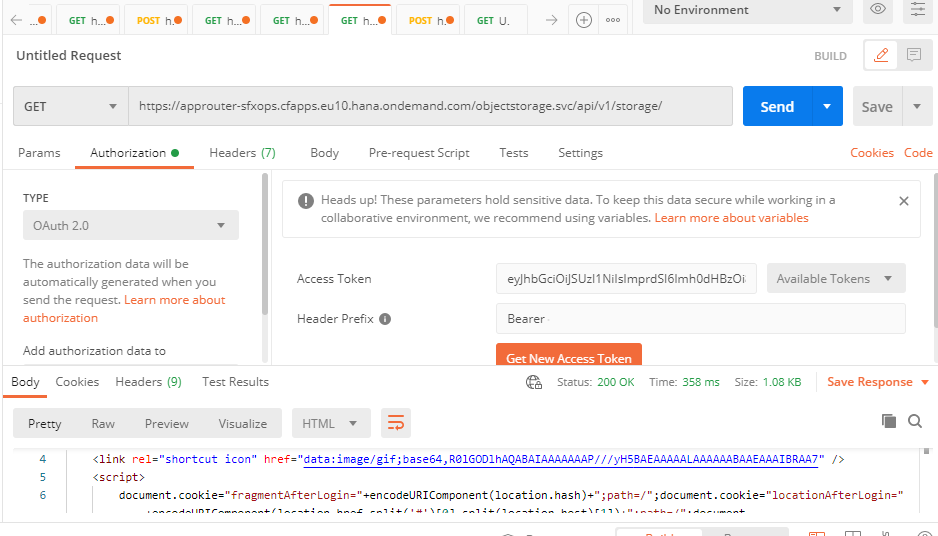Open the request Headers (7) tab

click(242, 153)
